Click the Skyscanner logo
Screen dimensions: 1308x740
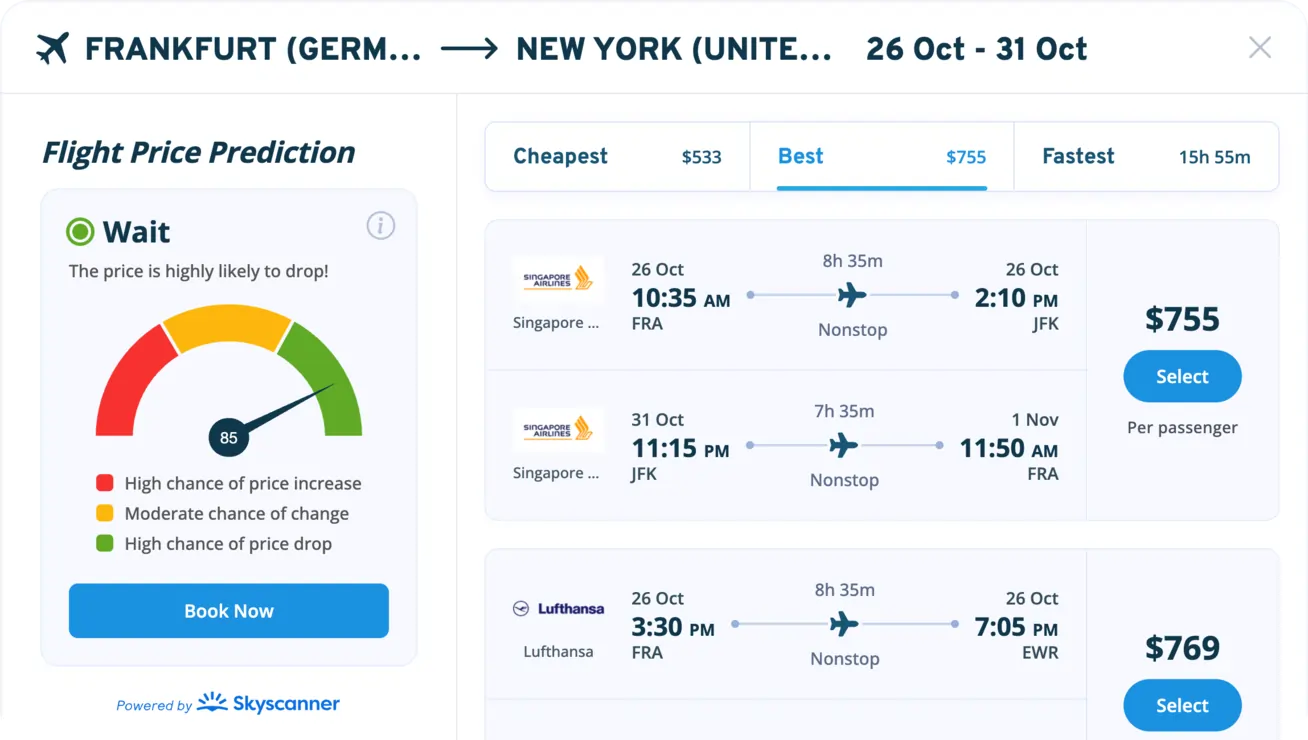[x=268, y=704]
